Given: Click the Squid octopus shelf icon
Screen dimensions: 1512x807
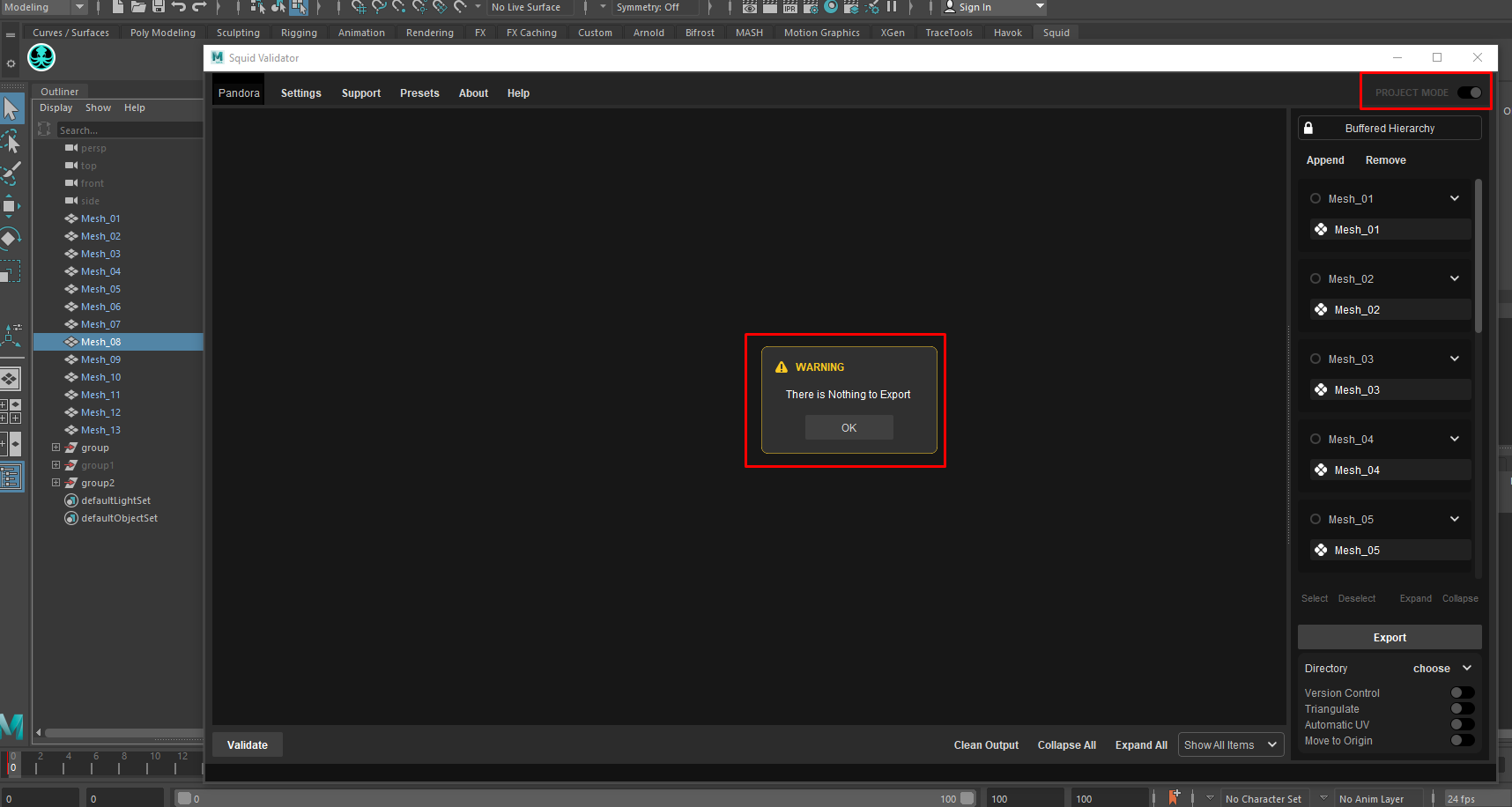Looking at the screenshot, I should coord(41,57).
